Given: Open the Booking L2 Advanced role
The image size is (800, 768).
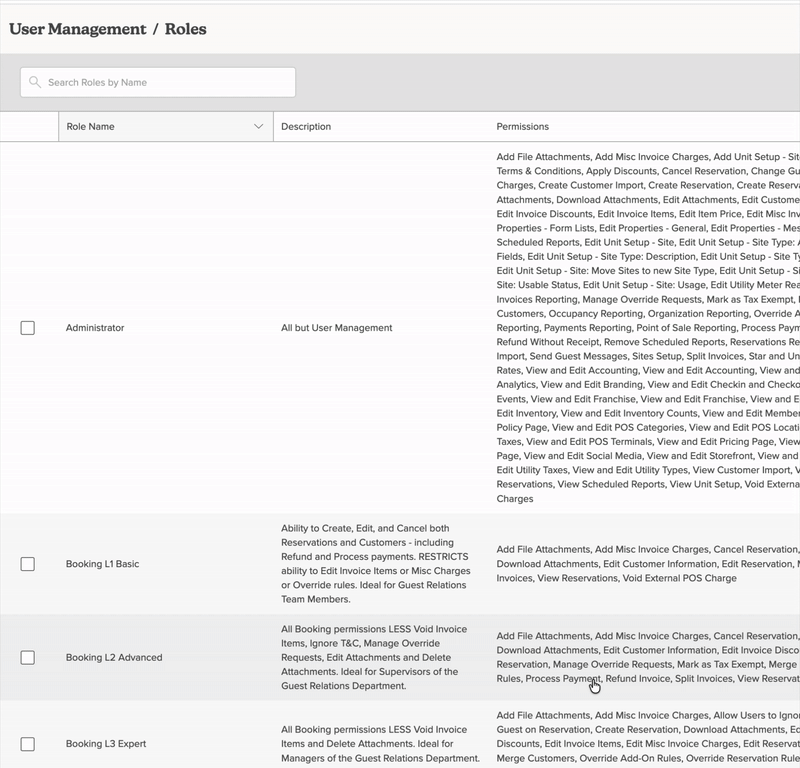Looking at the screenshot, I should coord(113,658).
